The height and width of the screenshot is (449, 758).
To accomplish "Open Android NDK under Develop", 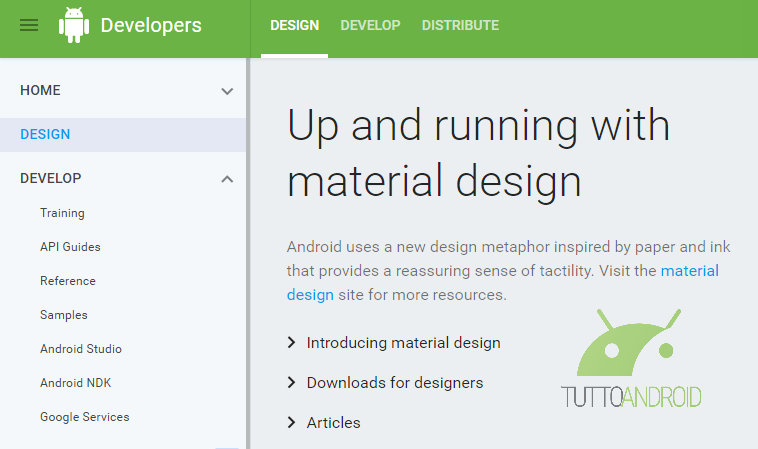I will click(x=75, y=383).
